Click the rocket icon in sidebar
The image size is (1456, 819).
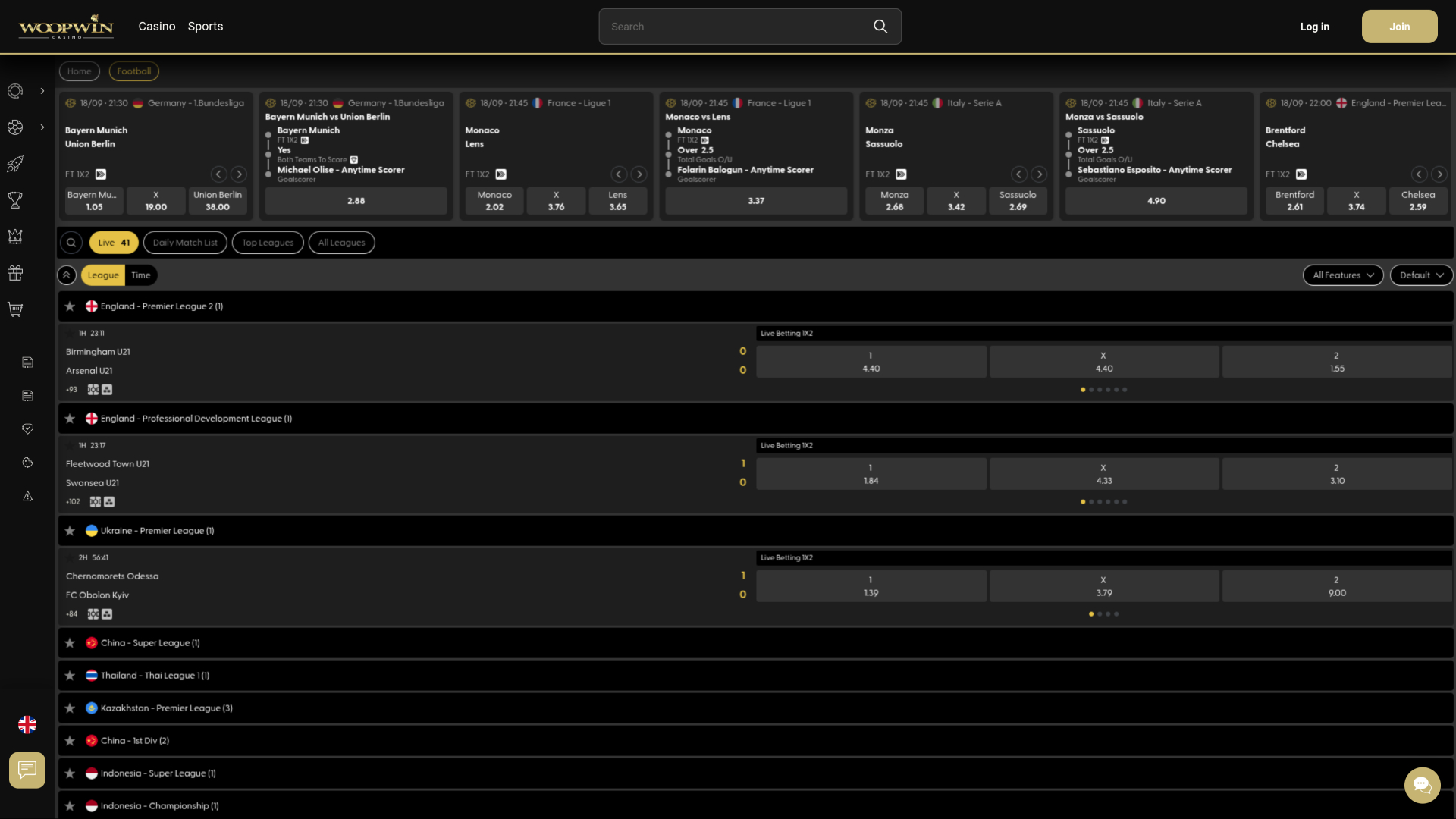[15, 164]
